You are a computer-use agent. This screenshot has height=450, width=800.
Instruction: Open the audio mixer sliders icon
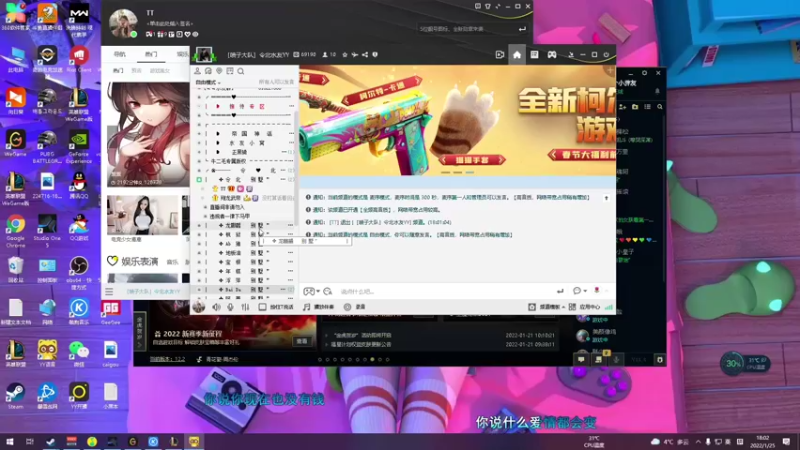pos(245,307)
